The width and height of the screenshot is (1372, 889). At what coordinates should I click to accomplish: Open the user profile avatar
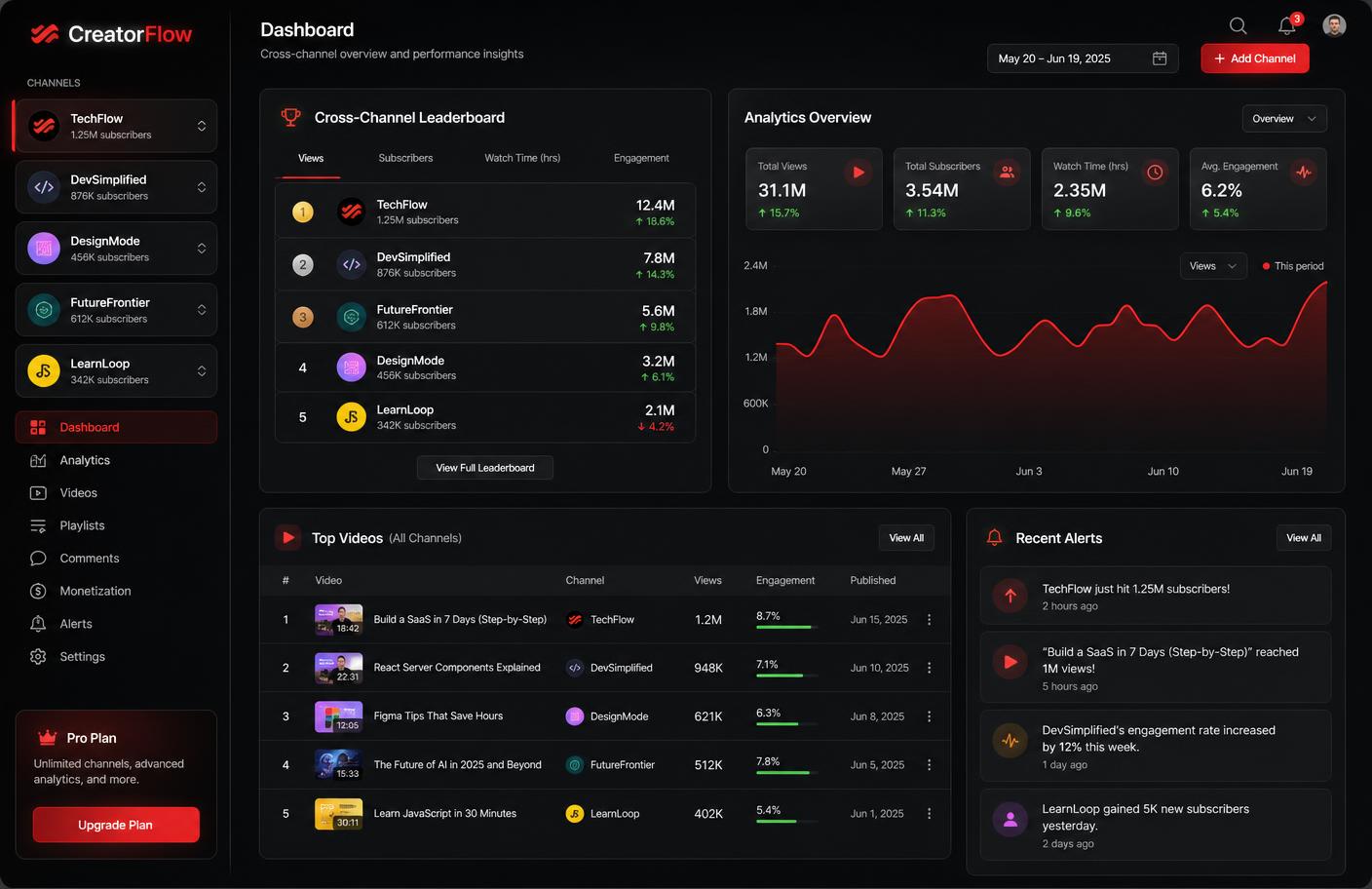click(1334, 25)
